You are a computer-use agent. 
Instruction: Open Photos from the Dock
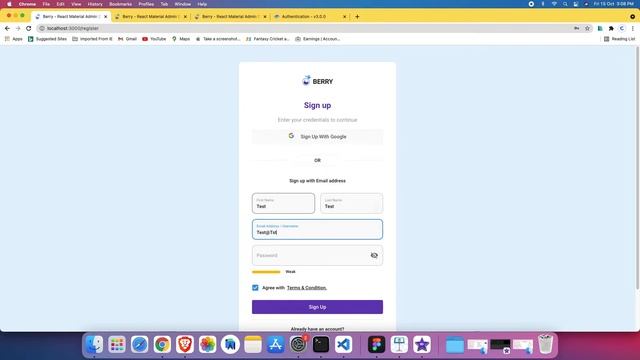(x=207, y=344)
